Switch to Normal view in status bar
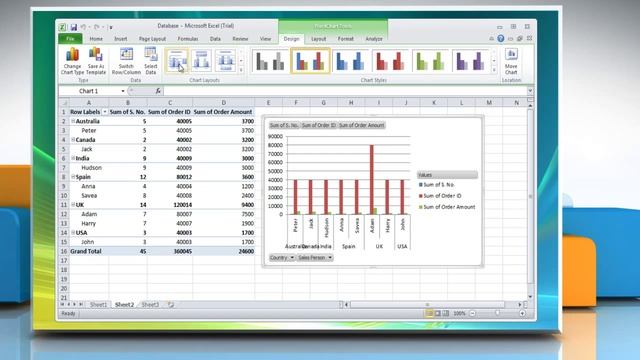The width and height of the screenshot is (640, 360). click(x=429, y=313)
